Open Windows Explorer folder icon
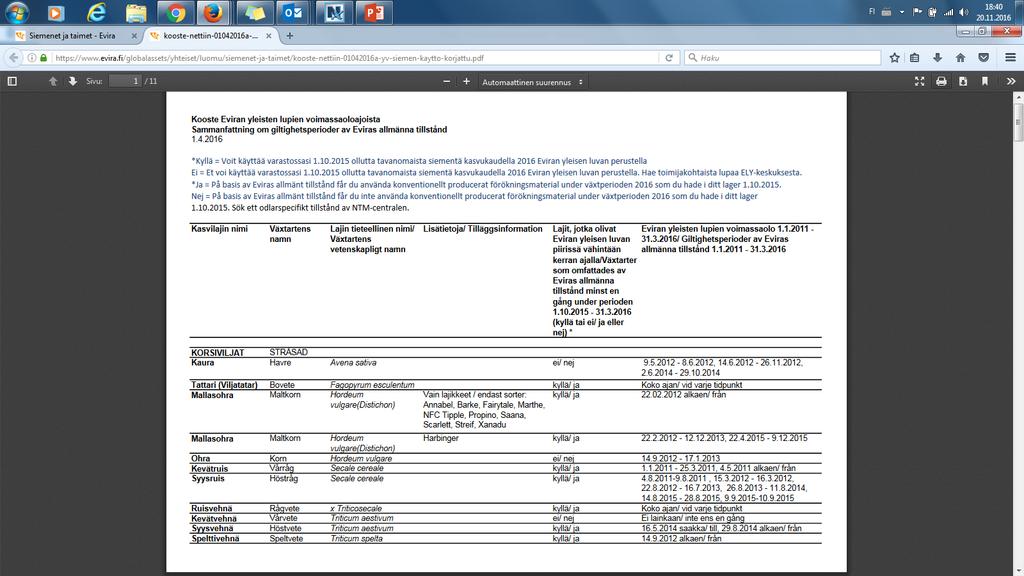Viewport: 1024px width, 576px height. 136,12
